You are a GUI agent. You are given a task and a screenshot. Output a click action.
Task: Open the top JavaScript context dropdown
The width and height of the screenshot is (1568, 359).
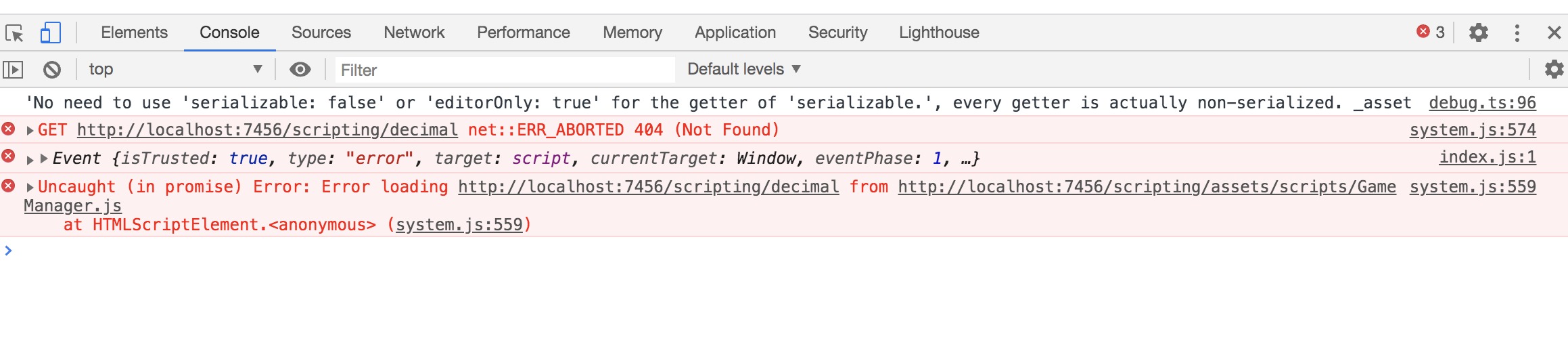(x=175, y=69)
